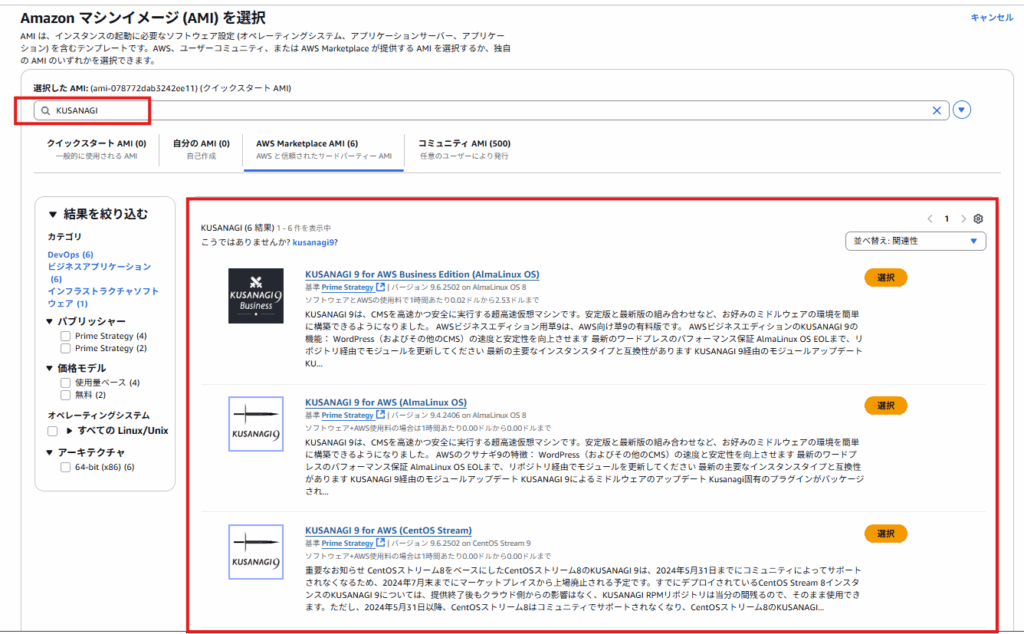
Task: Filter by インフラストラクチャソフトウェア category
Action: (103, 297)
